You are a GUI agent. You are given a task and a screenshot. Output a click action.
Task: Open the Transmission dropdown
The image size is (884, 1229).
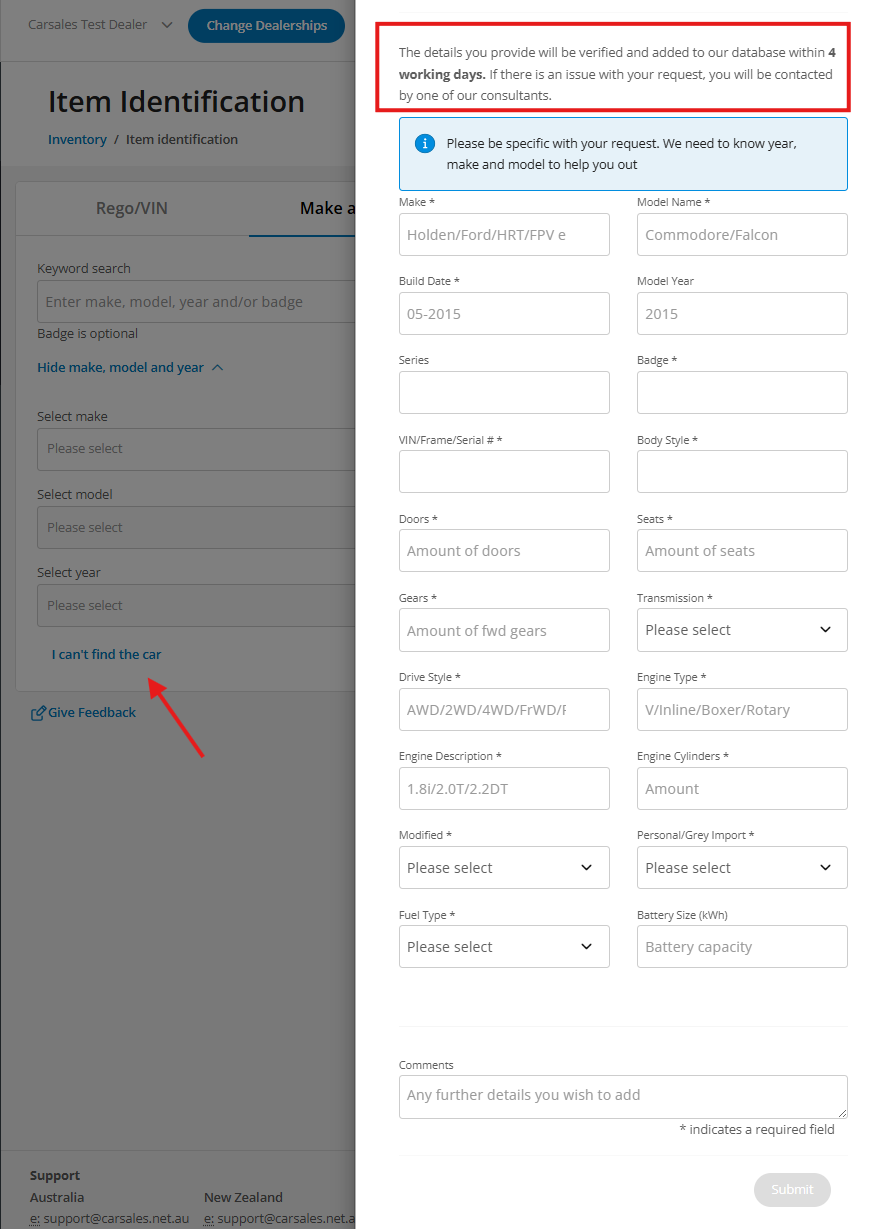[x=741, y=630]
